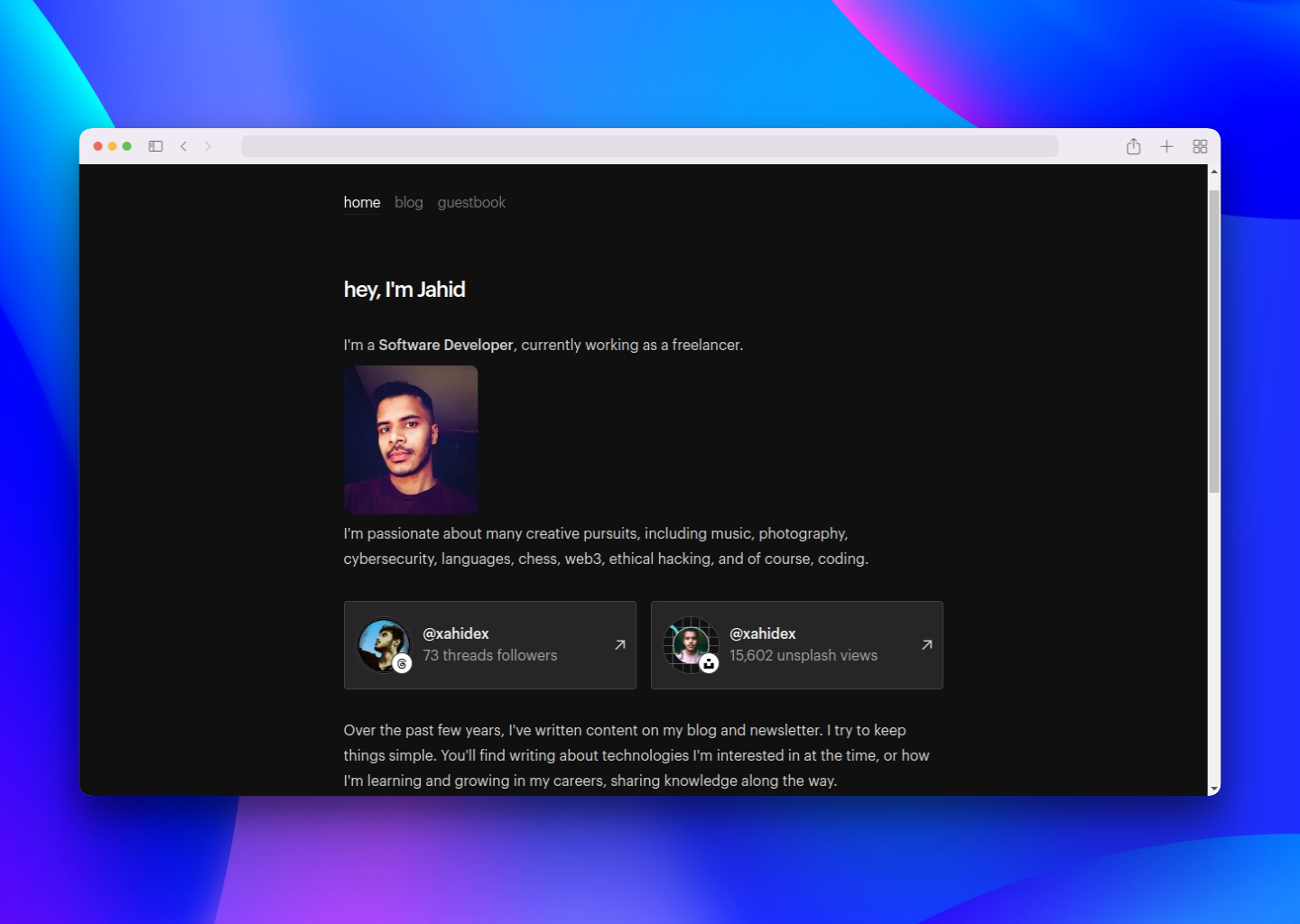Click the Unsplash logo badge
This screenshot has height=924, width=1300.
click(x=710, y=663)
